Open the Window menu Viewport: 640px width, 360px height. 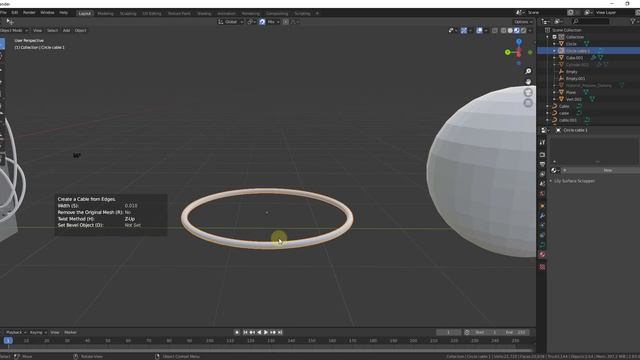coord(47,13)
